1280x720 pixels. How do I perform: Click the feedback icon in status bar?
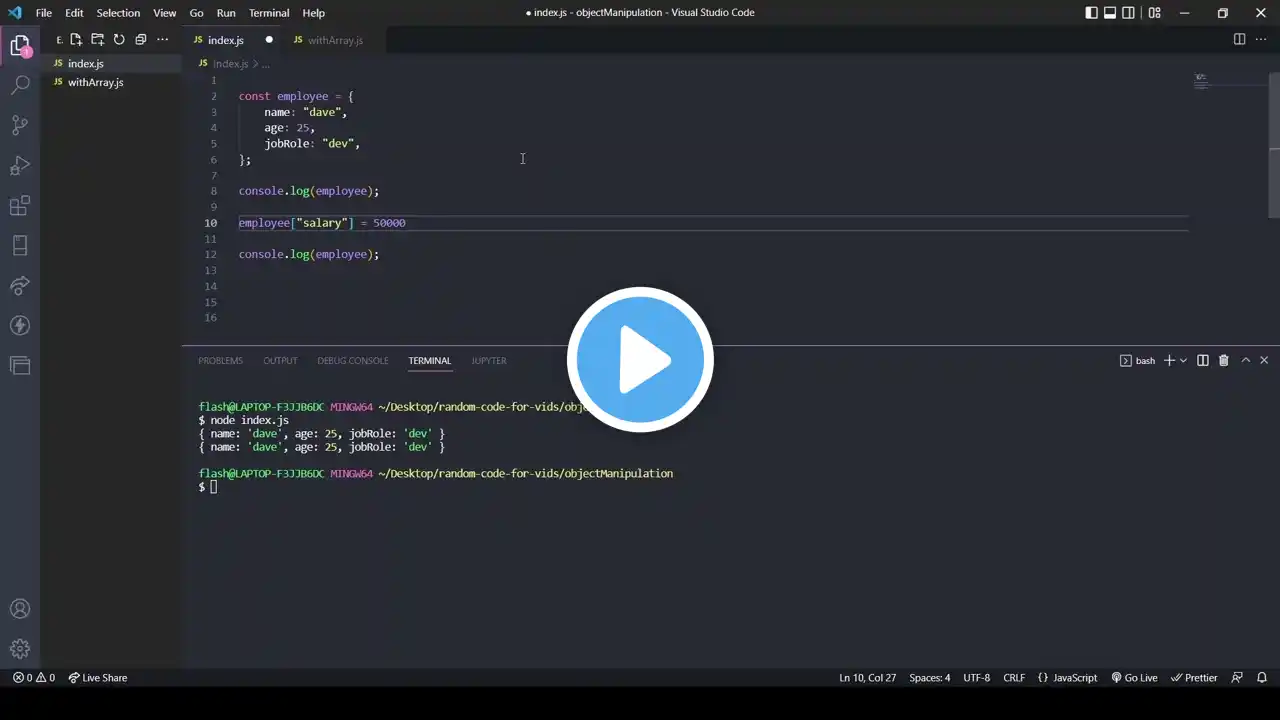[1238, 678]
